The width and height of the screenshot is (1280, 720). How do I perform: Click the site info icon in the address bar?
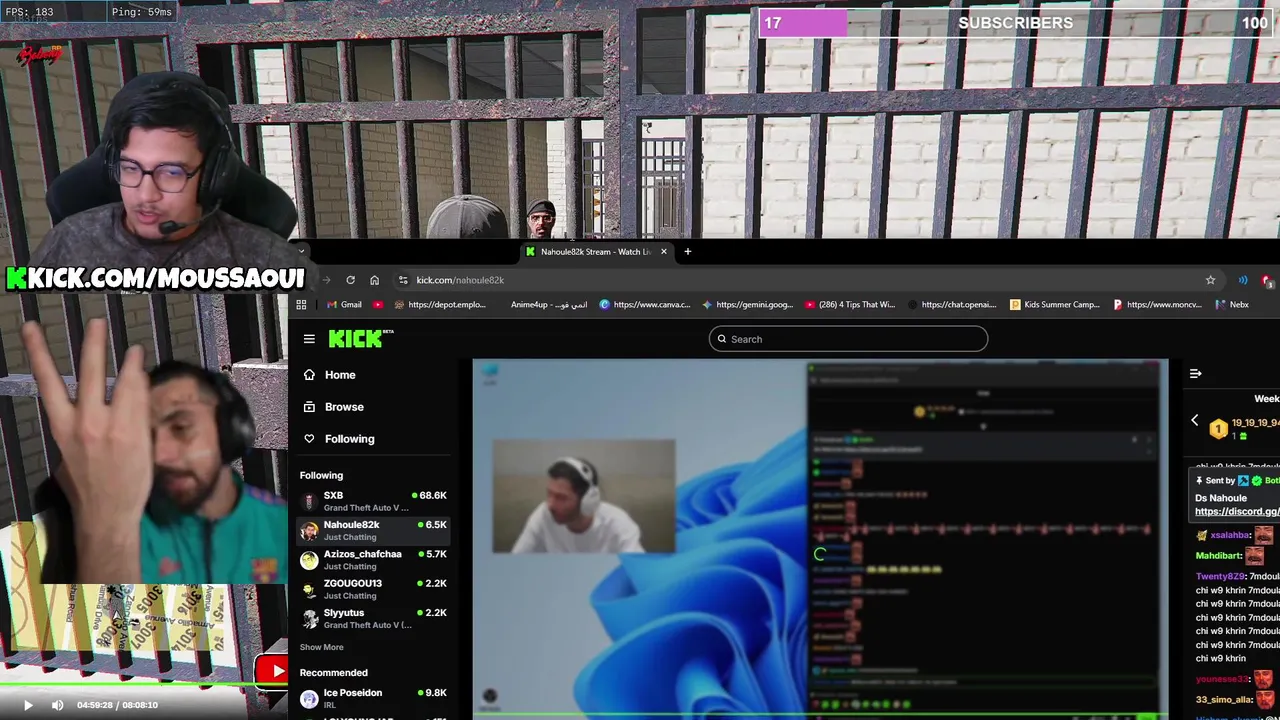click(x=402, y=280)
